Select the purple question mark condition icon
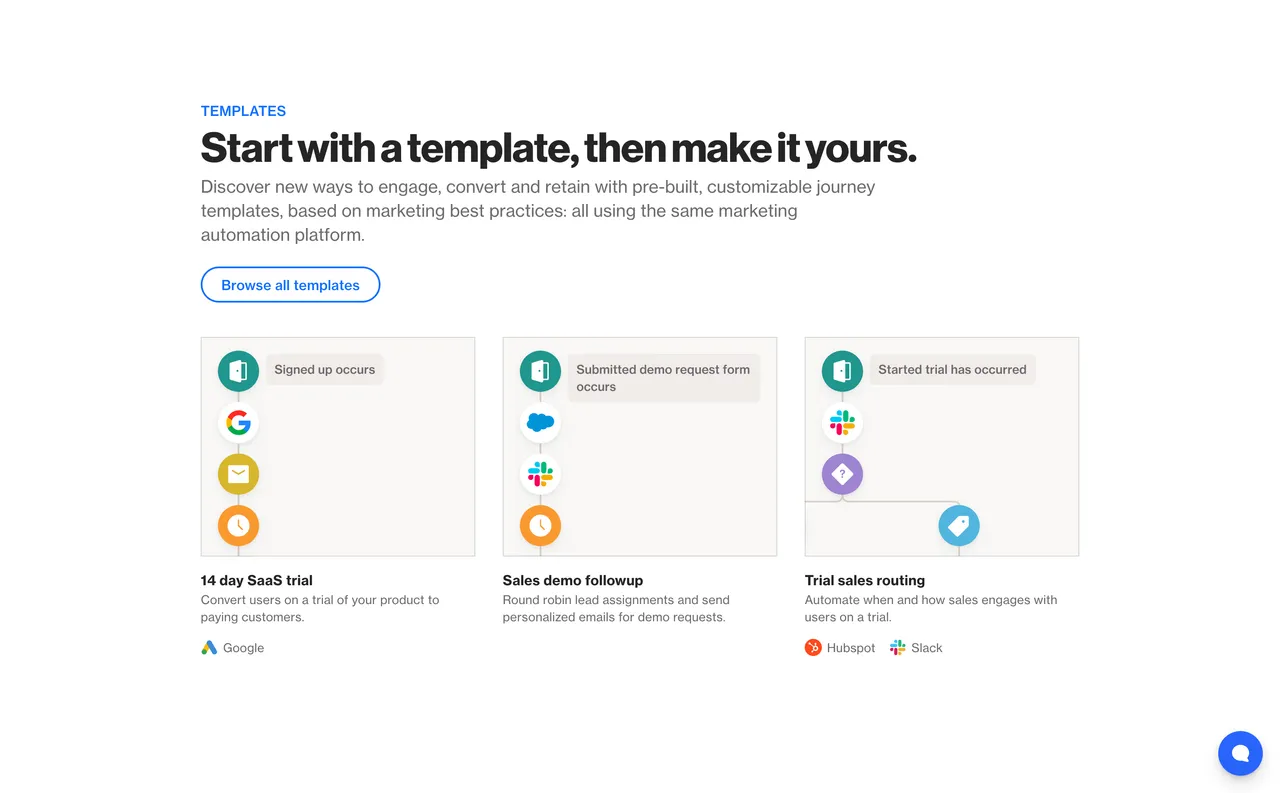 tap(842, 474)
